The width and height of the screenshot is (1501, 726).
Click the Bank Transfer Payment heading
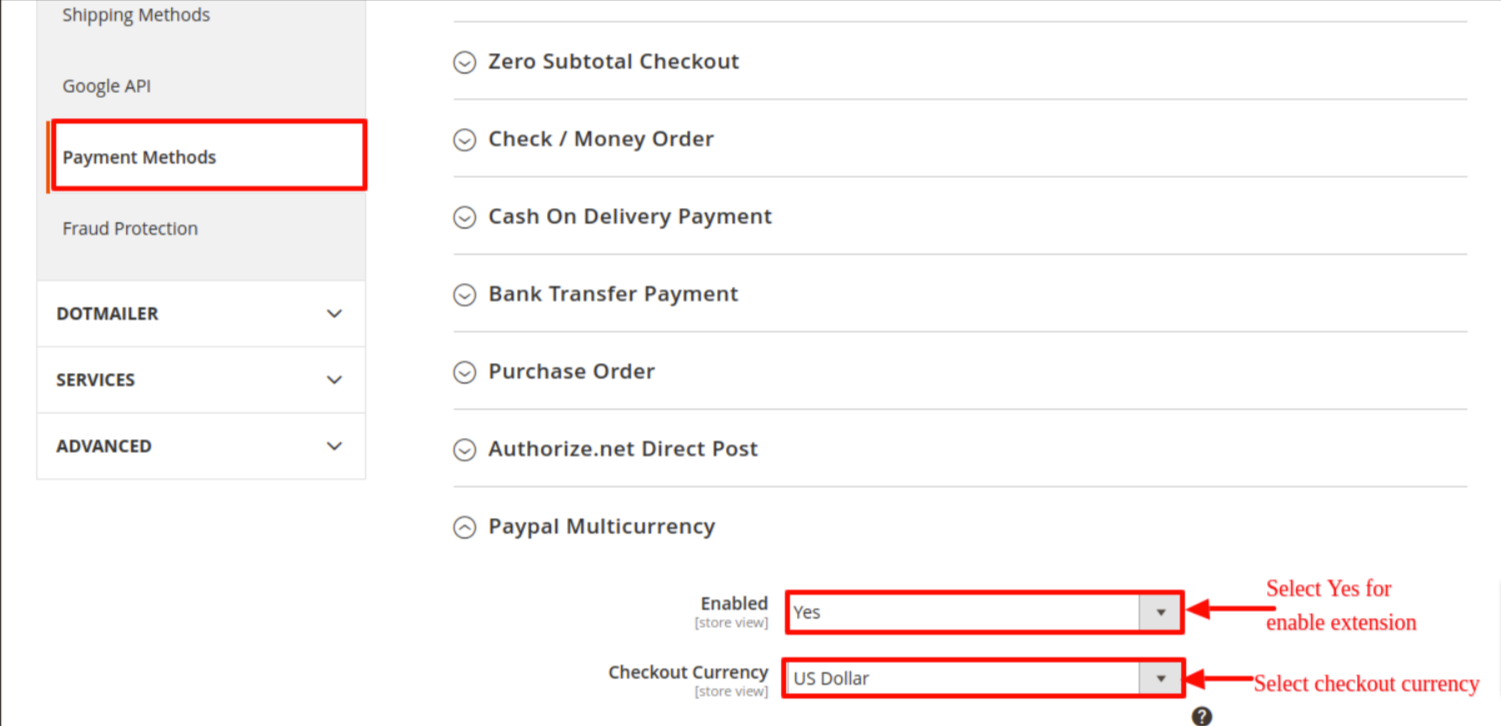[613, 294]
